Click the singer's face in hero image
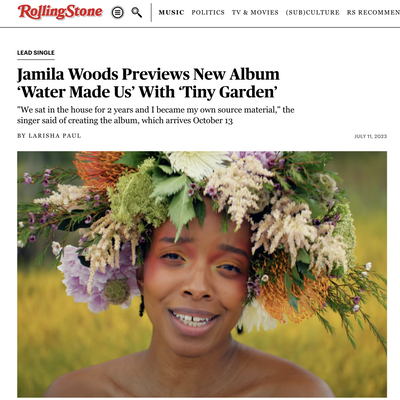 click(197, 280)
